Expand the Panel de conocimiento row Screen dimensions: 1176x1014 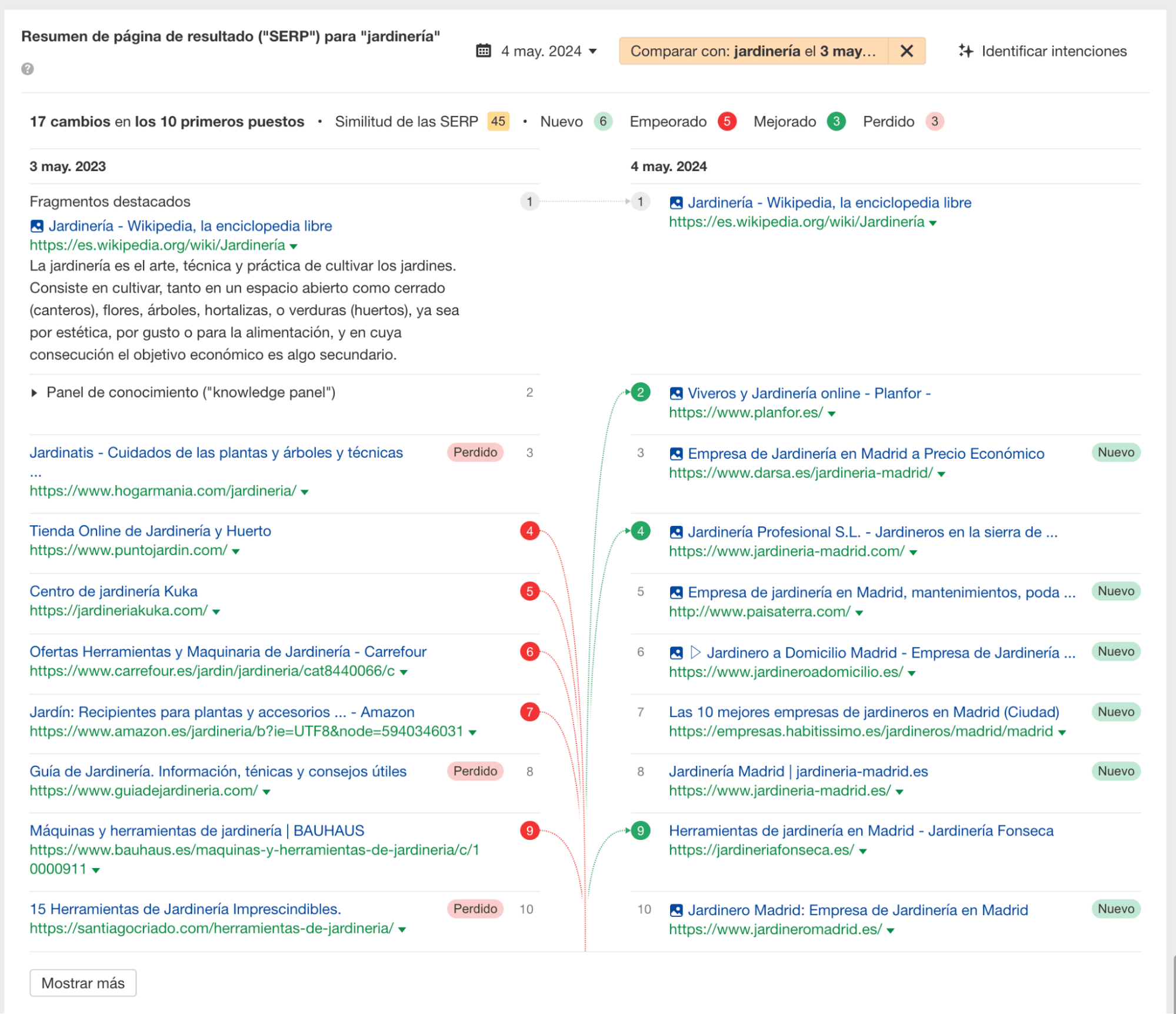[34, 393]
